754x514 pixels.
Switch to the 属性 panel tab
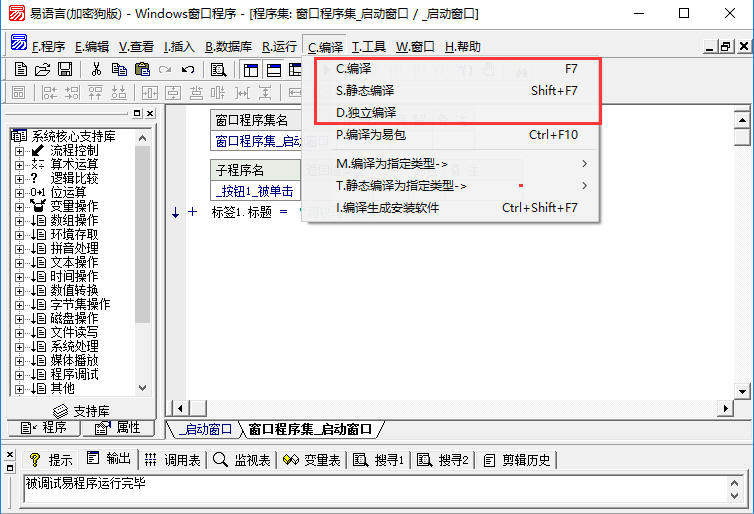click(x=118, y=428)
